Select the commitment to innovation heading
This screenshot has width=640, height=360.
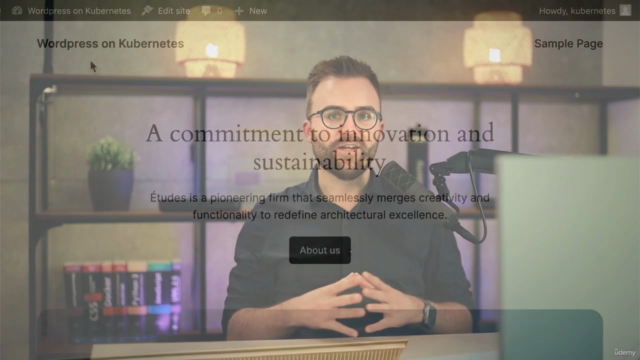pos(320,147)
